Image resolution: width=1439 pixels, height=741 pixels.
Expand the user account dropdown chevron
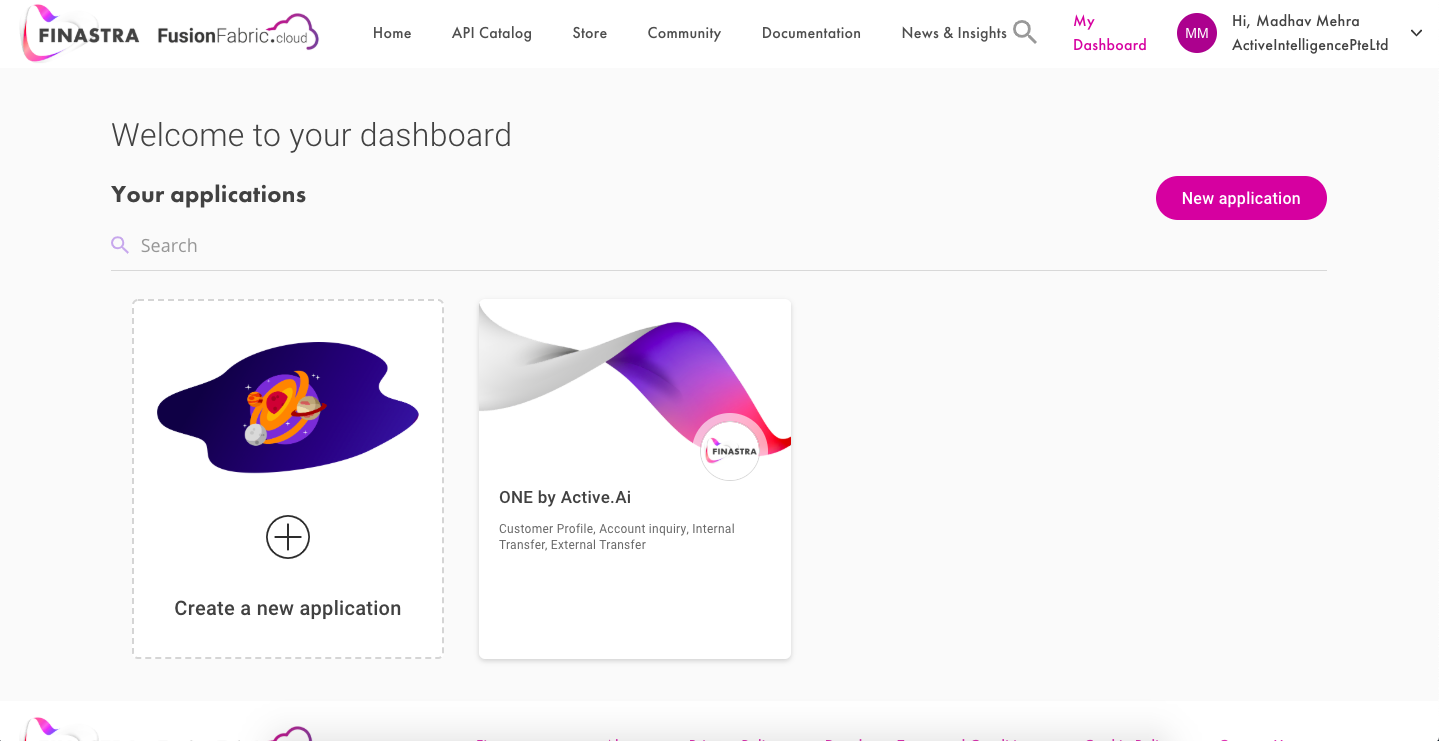click(1416, 33)
